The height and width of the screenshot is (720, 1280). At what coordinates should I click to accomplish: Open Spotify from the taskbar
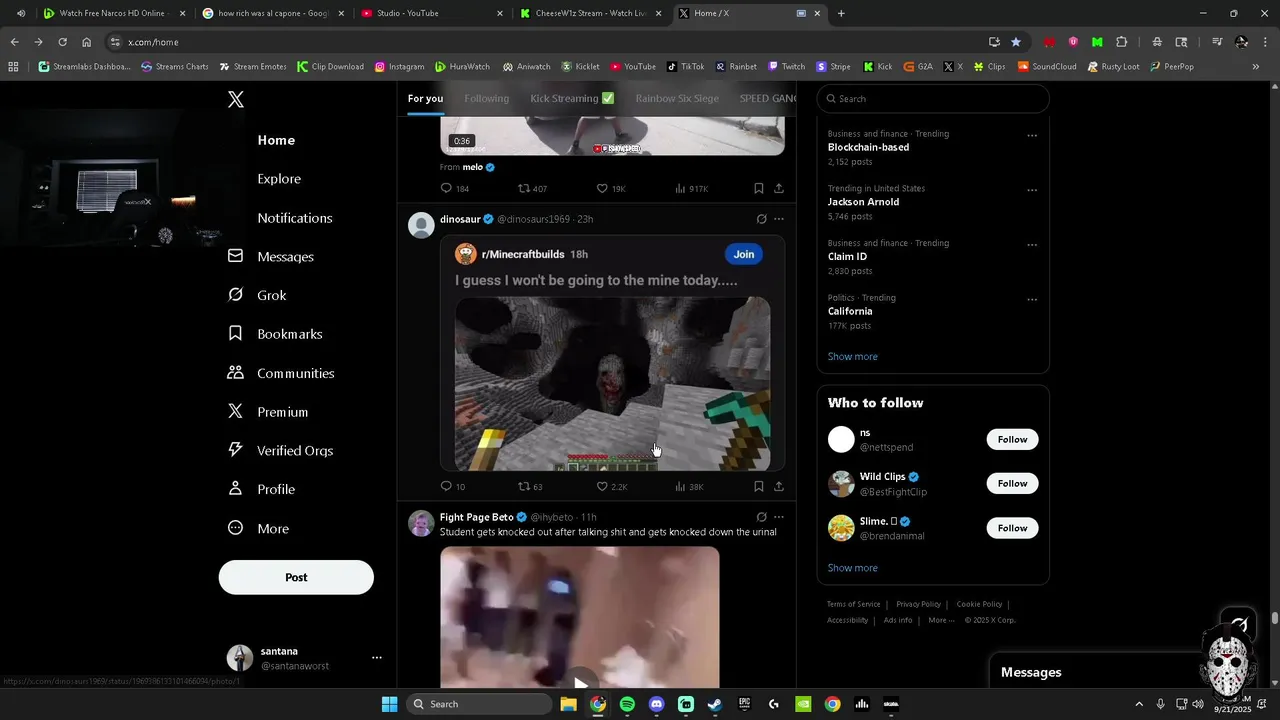[627, 704]
